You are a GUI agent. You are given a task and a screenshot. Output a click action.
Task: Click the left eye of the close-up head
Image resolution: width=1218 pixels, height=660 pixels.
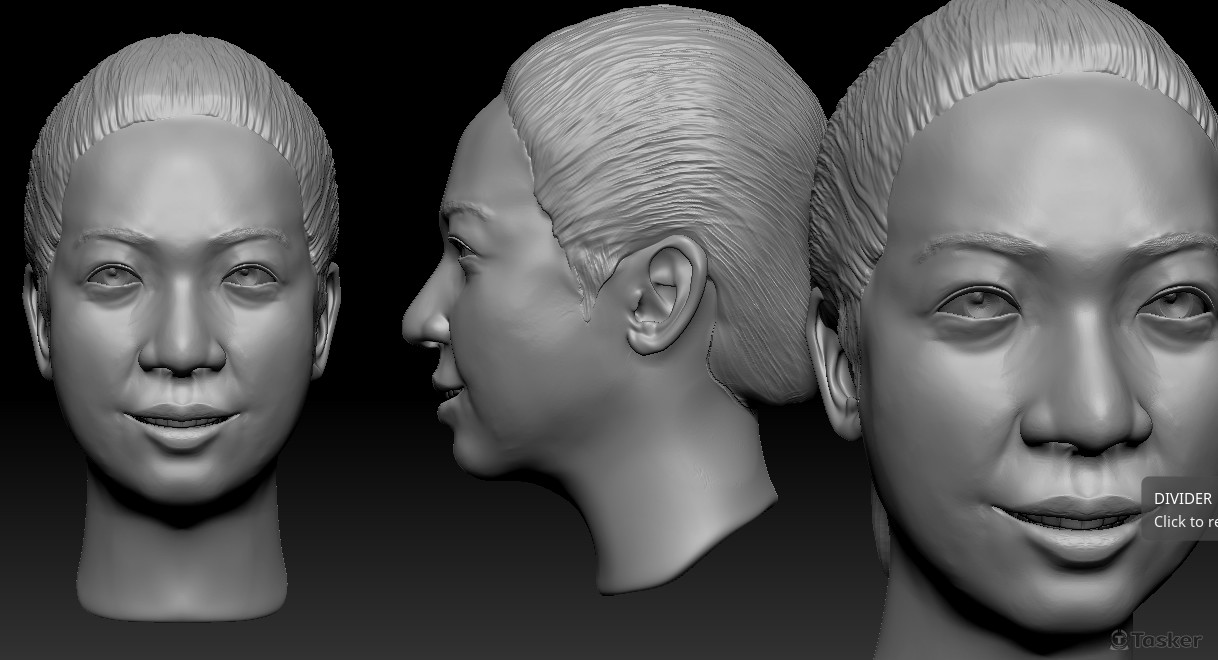click(x=975, y=301)
